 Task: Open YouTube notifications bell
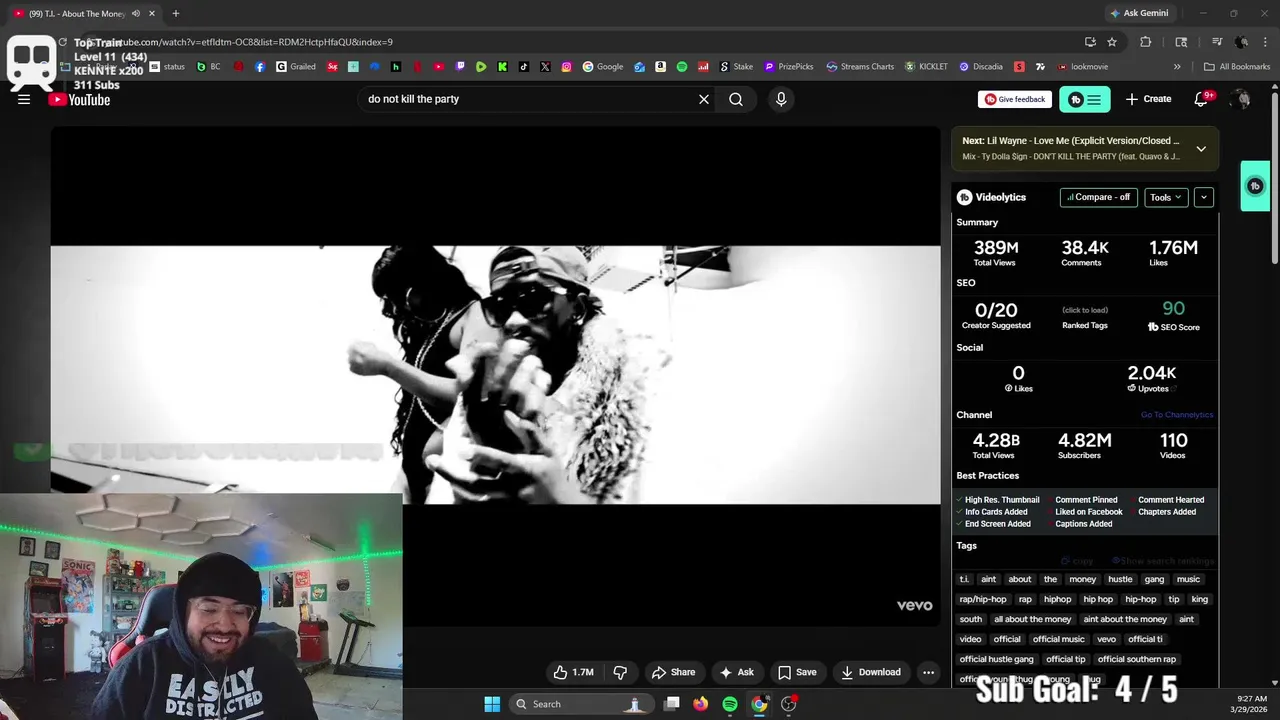[x=1202, y=99]
